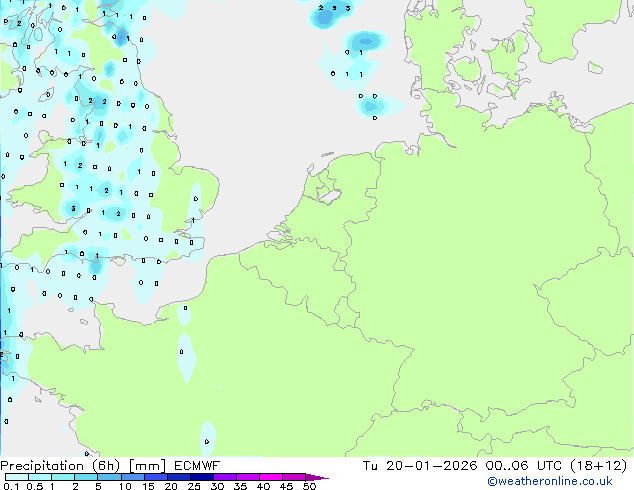Click the '10' legend scale value
The height and width of the screenshot is (490, 634).
coord(125,486)
